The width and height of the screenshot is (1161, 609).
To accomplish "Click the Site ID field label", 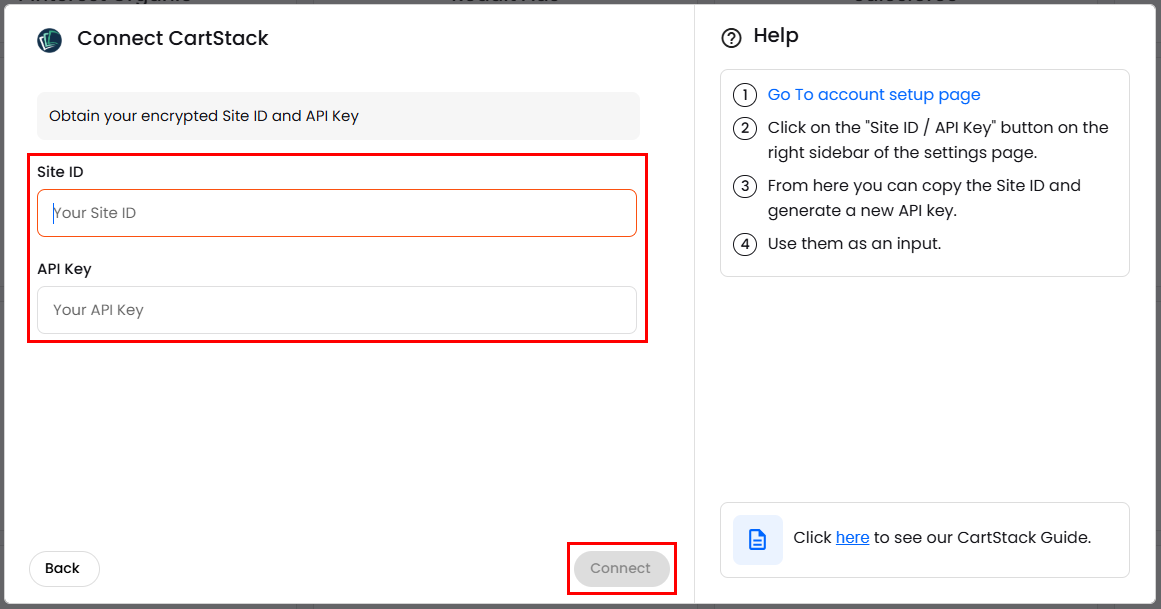I will (x=60, y=172).
